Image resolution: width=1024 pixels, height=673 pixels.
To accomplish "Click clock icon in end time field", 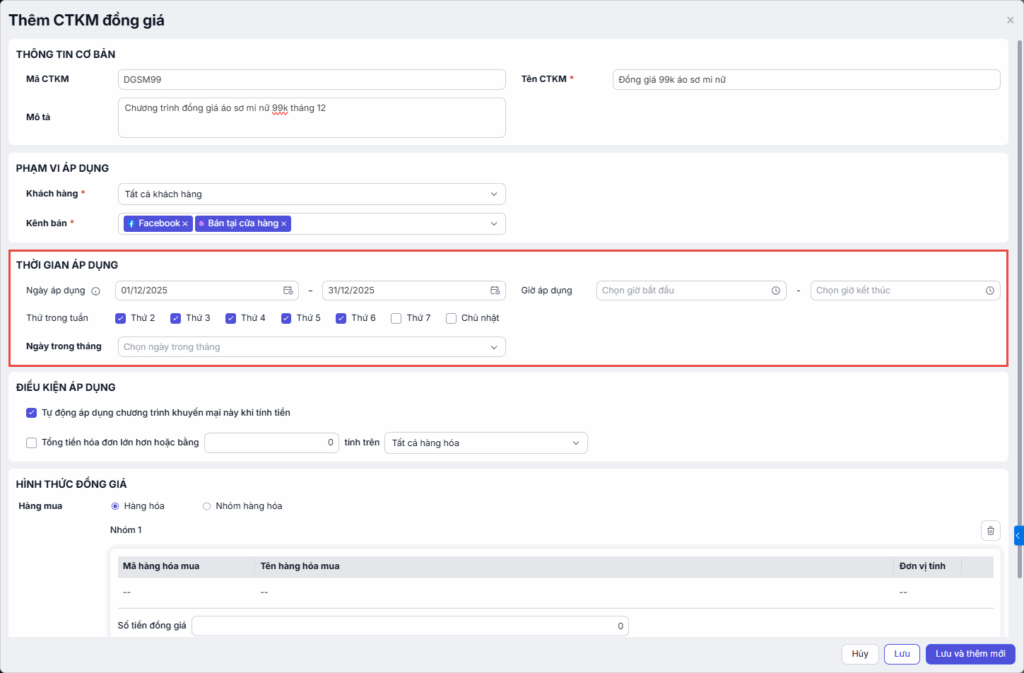I will (x=990, y=291).
